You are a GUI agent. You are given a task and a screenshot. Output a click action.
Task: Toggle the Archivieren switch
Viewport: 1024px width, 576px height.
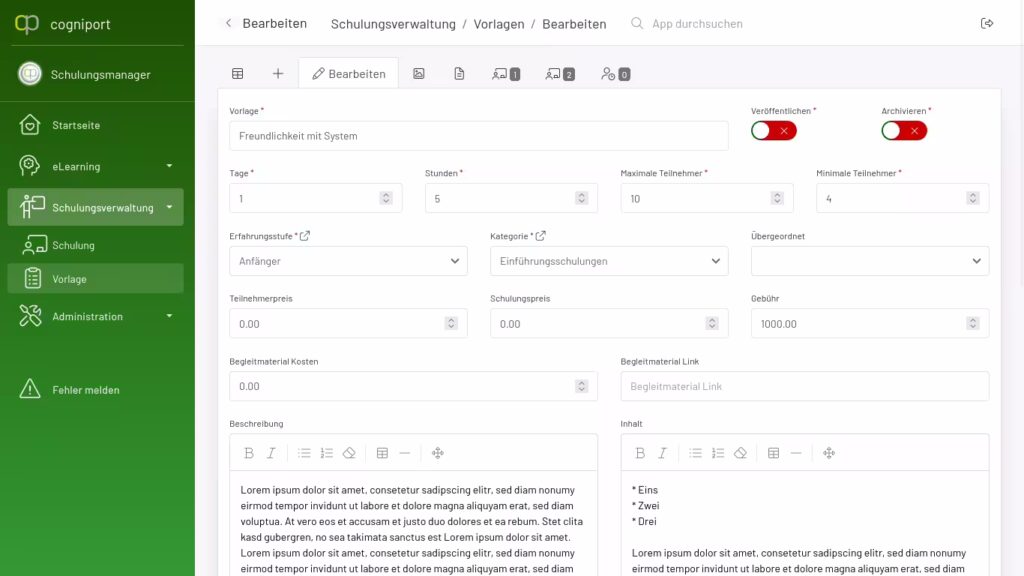[904, 131]
